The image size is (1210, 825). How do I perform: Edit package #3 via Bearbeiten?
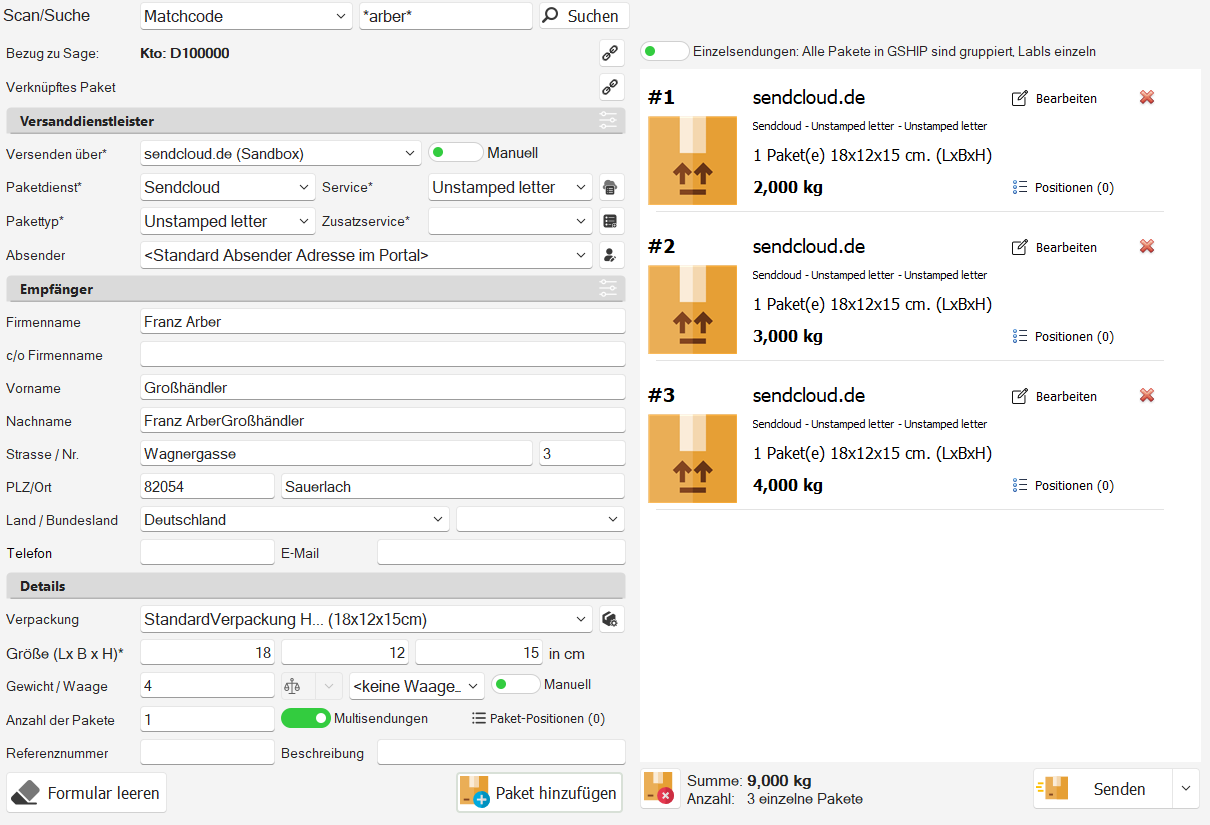pos(1055,396)
